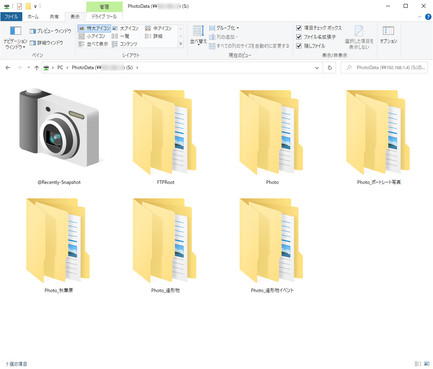The image size is (433, 369).
Task: Click the Manage (管理) contextual tab header
Action: pyautogui.click(x=104, y=6)
